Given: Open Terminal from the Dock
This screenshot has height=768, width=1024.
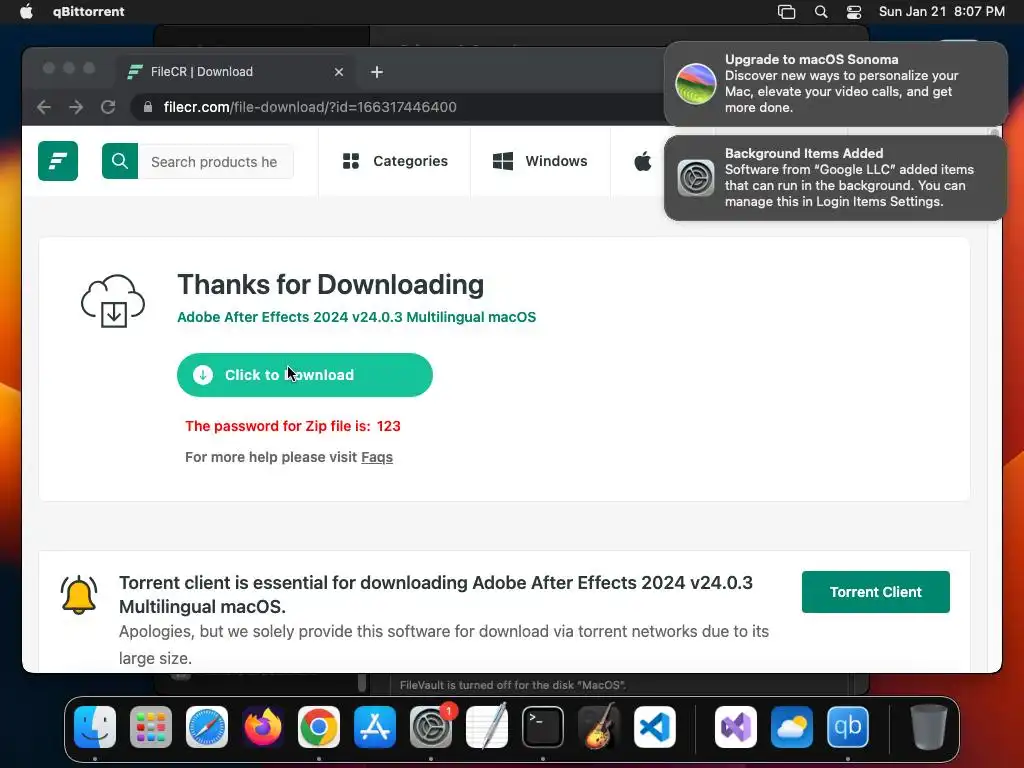Looking at the screenshot, I should [543, 727].
